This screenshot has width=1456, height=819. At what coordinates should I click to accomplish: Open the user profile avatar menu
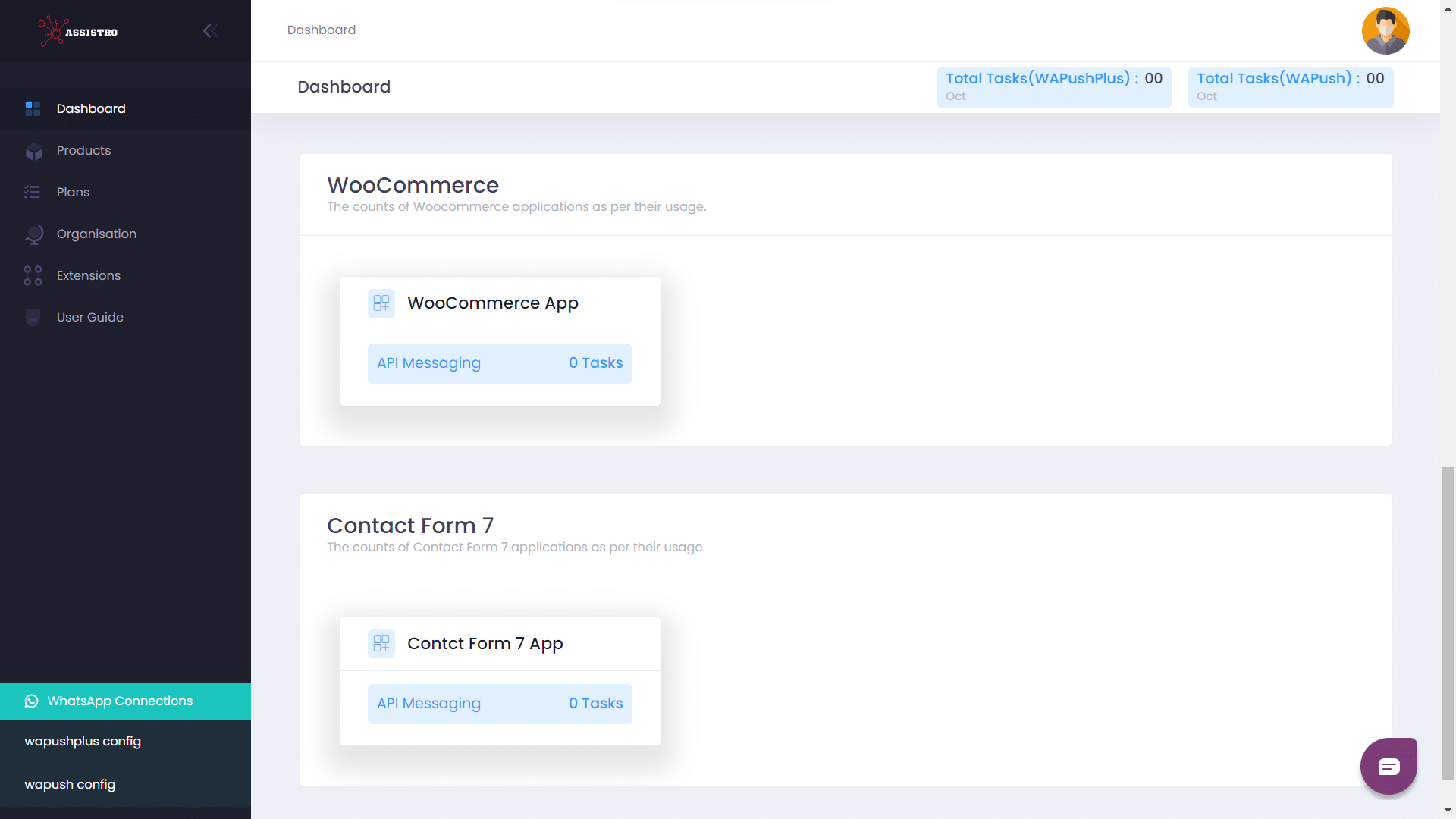[x=1385, y=31]
